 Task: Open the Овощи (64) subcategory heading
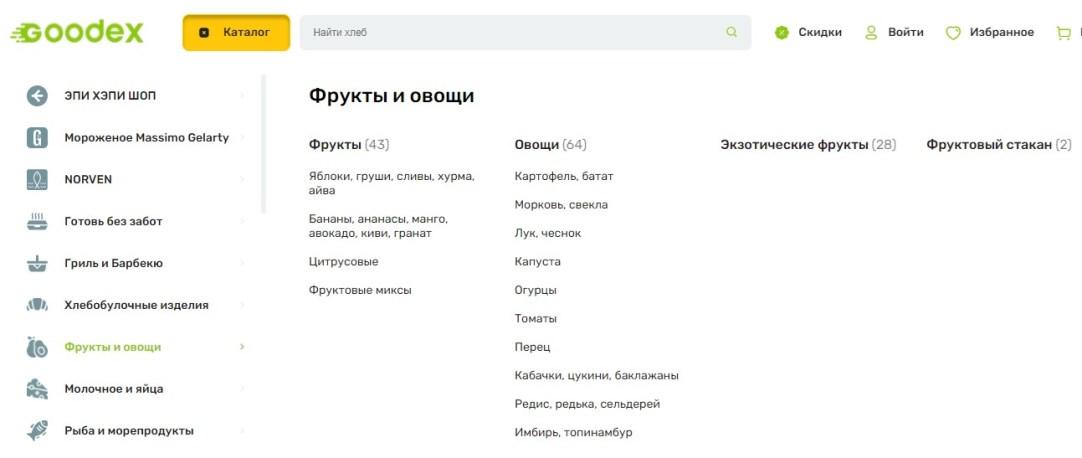[x=551, y=145]
